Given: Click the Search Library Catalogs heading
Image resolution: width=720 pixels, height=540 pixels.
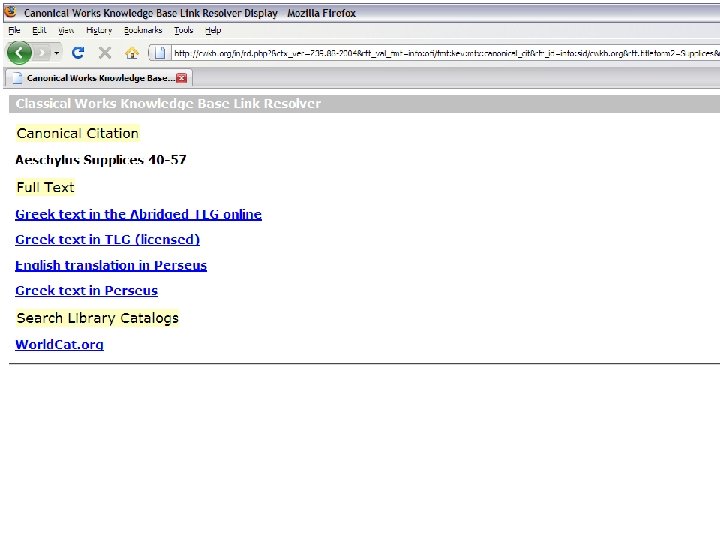Looking at the screenshot, I should (97, 318).
